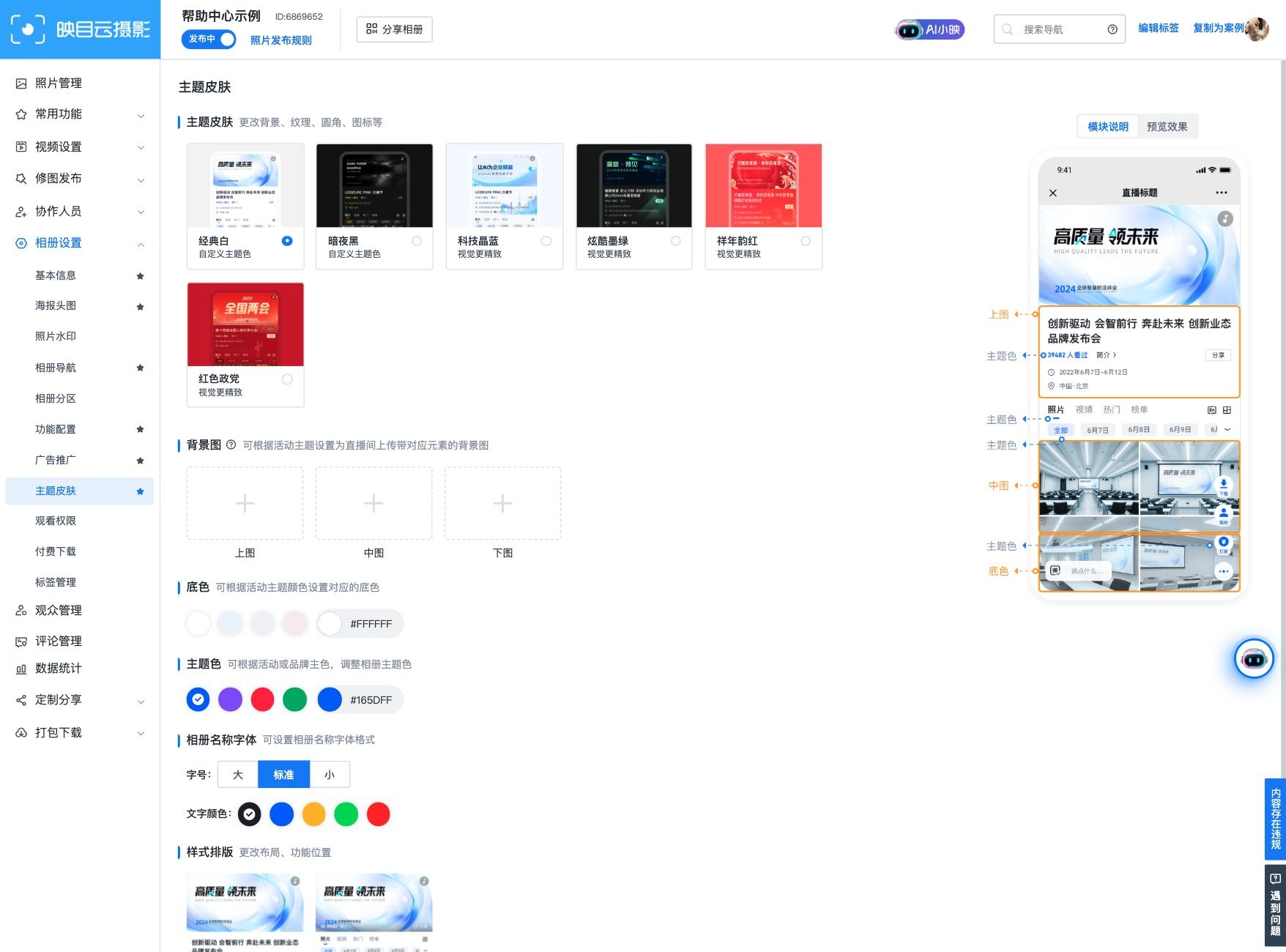Click the 定制分享 share icon

pyautogui.click(x=21, y=700)
